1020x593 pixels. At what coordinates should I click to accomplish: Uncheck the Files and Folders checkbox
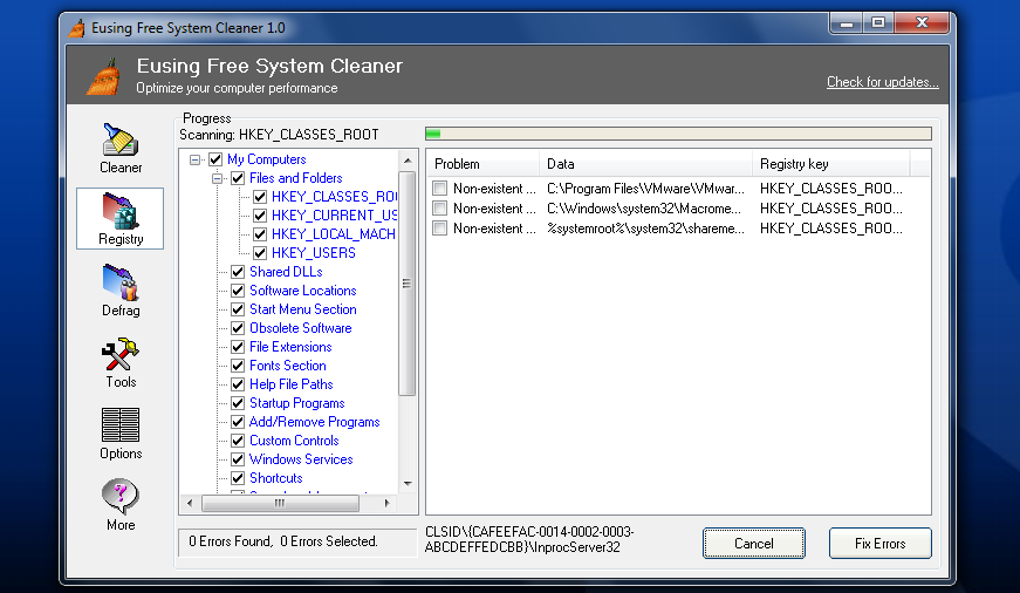[x=237, y=178]
